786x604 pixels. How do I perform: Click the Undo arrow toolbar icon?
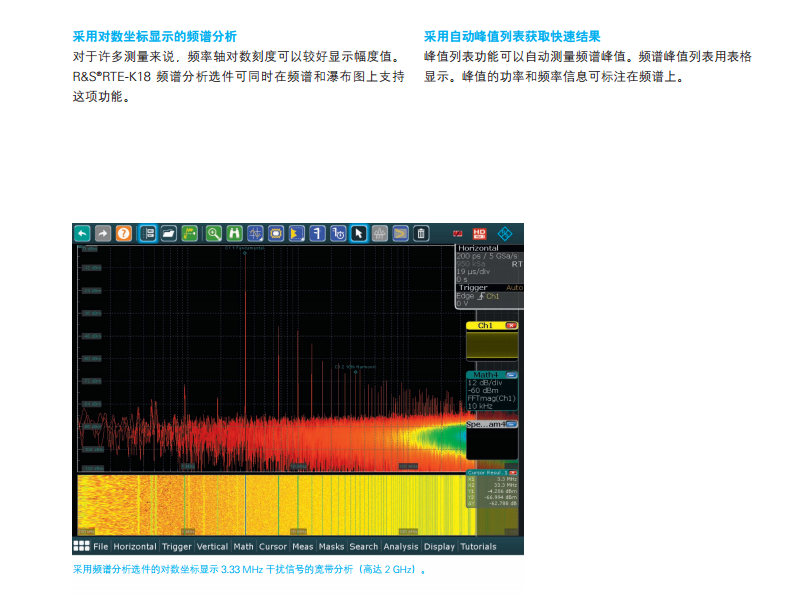tap(82, 234)
